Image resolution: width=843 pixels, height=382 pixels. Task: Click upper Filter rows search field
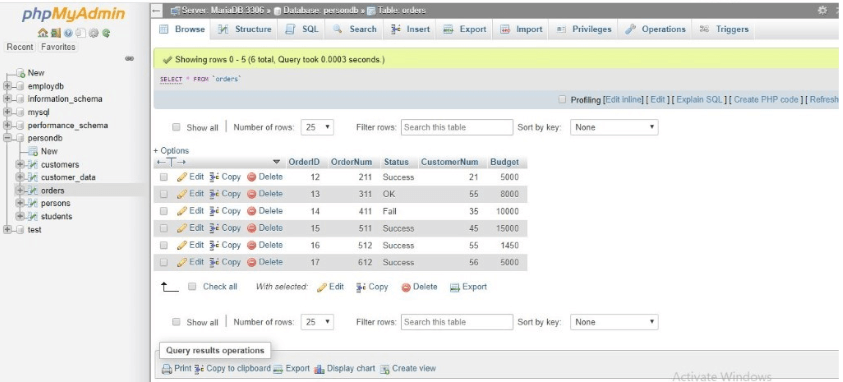coord(457,127)
